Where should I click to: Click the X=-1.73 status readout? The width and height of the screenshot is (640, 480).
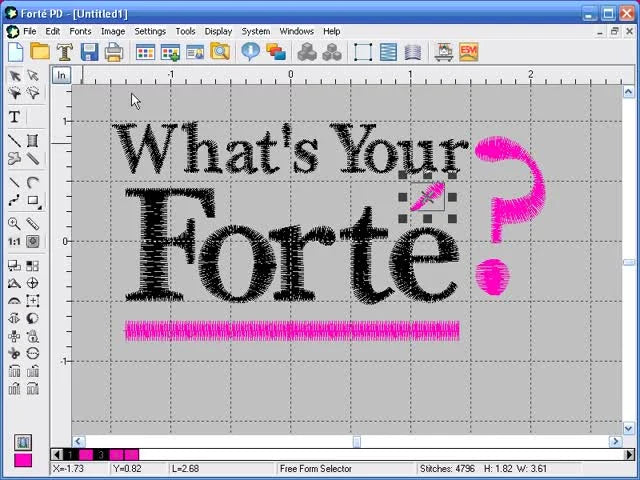point(68,469)
